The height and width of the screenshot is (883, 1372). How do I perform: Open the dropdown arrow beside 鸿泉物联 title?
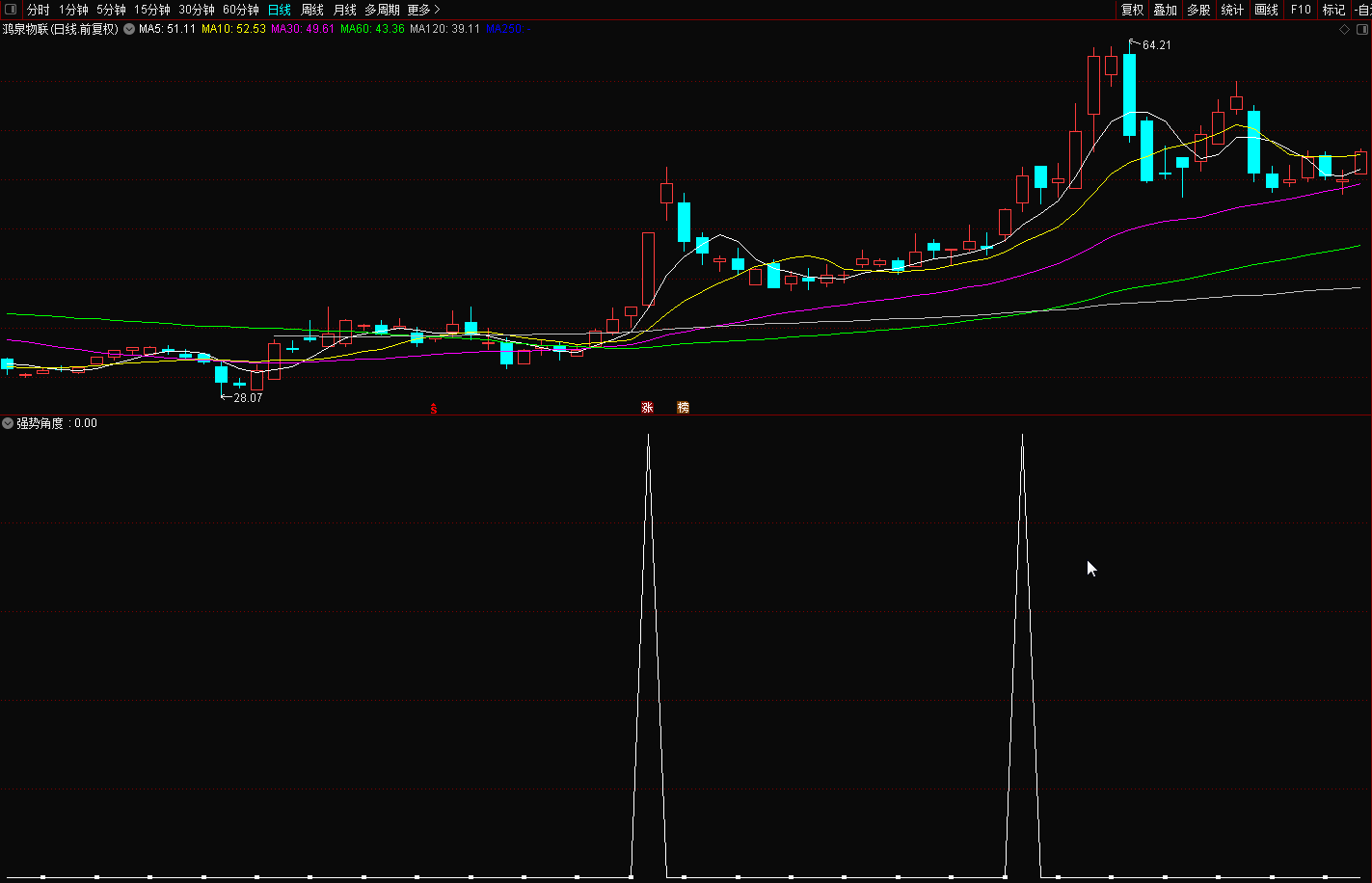click(x=128, y=29)
